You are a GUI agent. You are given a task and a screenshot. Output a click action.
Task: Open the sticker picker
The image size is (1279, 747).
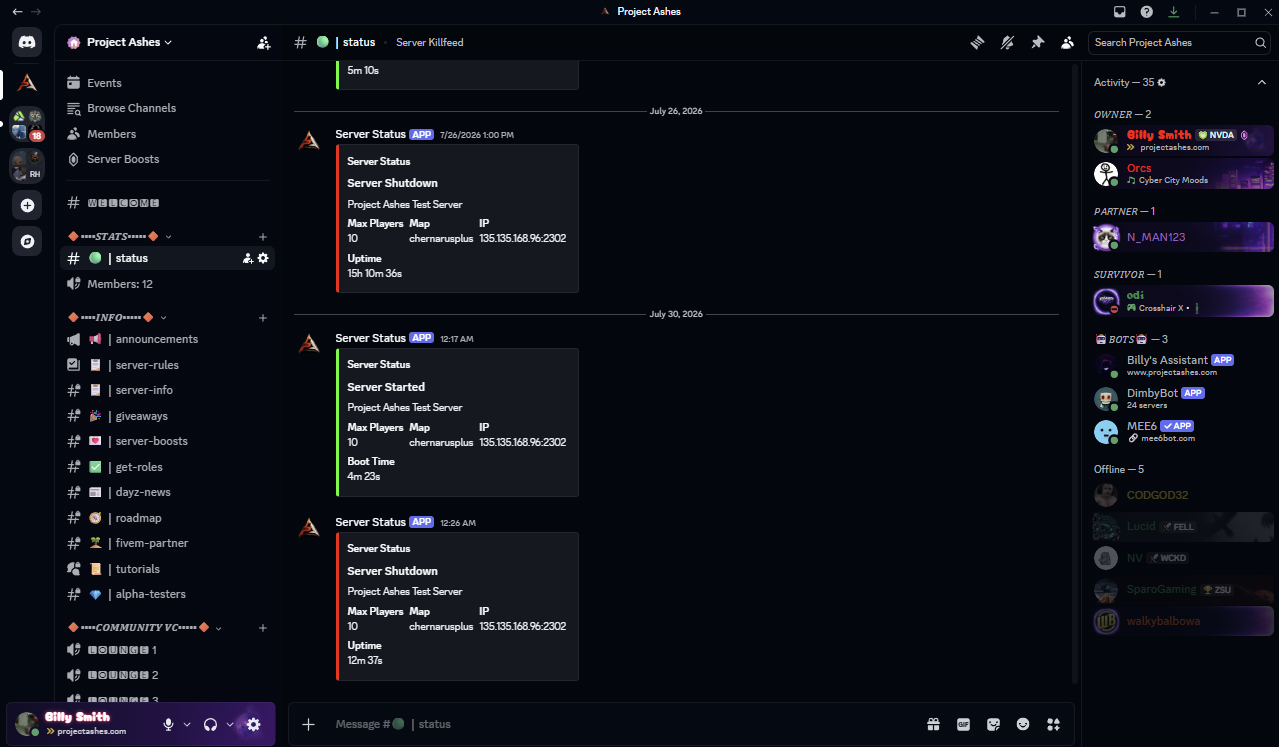pos(993,724)
